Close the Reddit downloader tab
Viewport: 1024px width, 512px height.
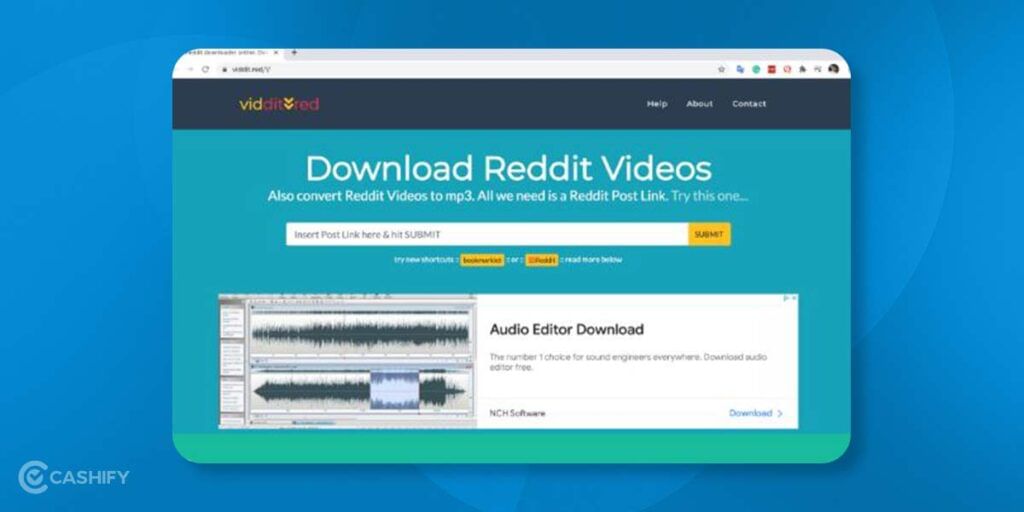pyautogui.click(x=277, y=52)
